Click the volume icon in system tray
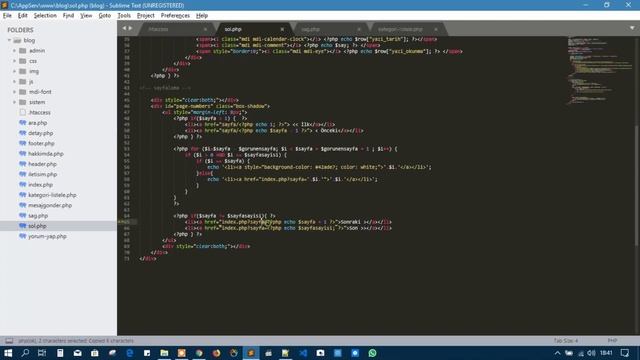The height and width of the screenshot is (360, 640). click(591, 353)
